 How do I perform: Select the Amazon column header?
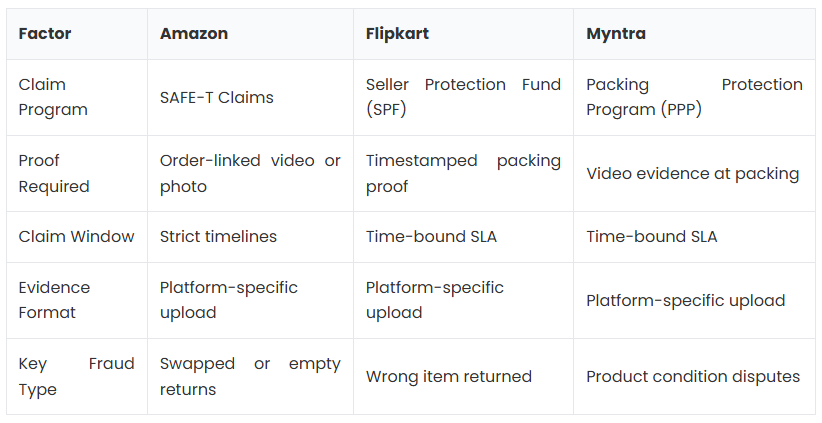pos(250,34)
